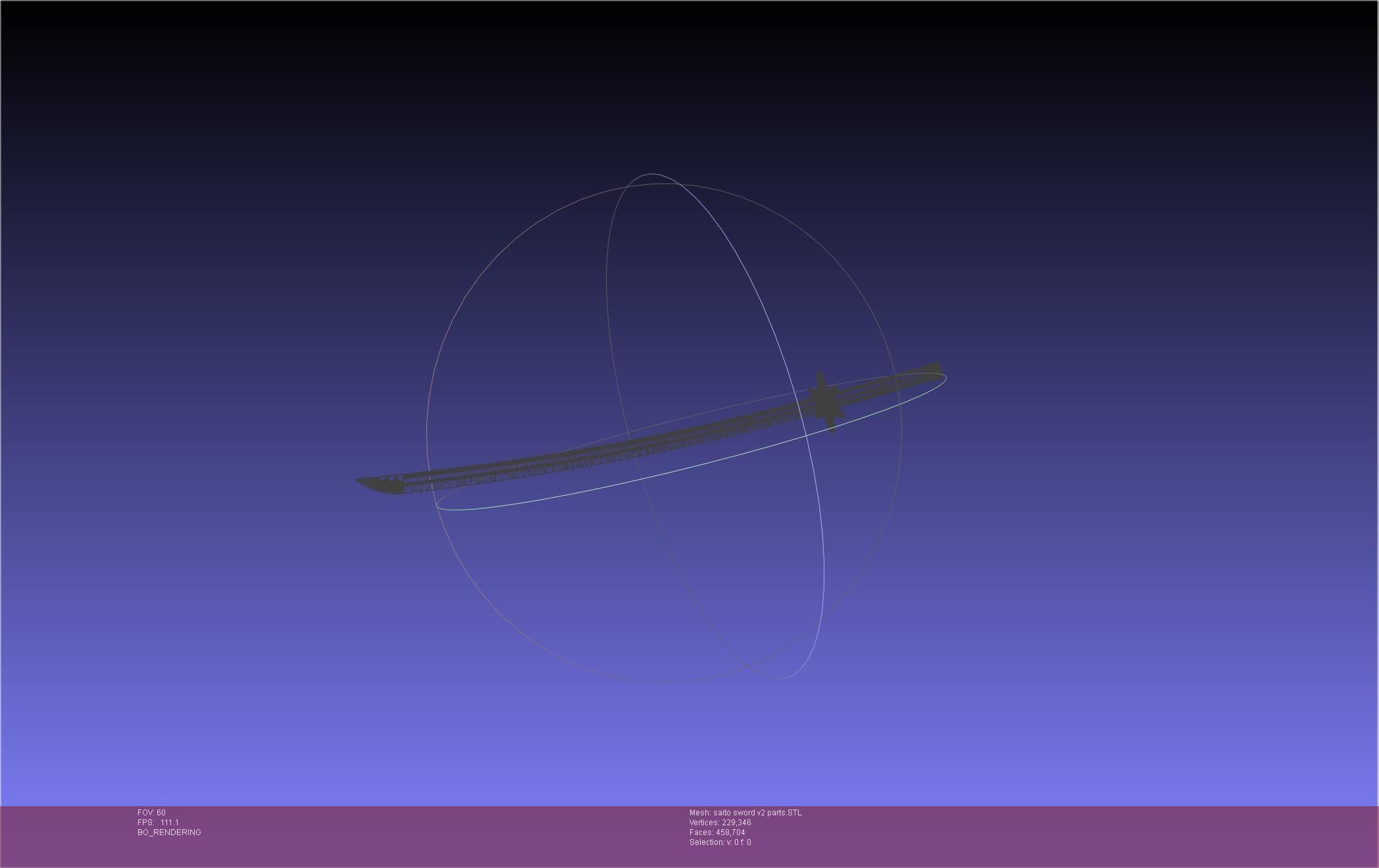This screenshot has width=1379, height=868.
Task: Click the Faces: 458,704 label
Action: coord(717,832)
